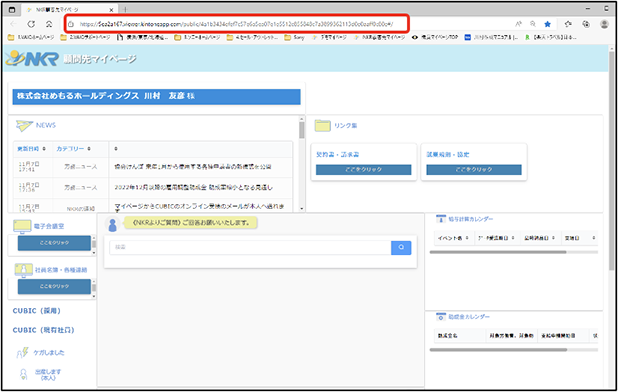Viewport: 618px width, 392px height.
Task: Sort payroll calendar by the second column header
Action: coord(496,238)
